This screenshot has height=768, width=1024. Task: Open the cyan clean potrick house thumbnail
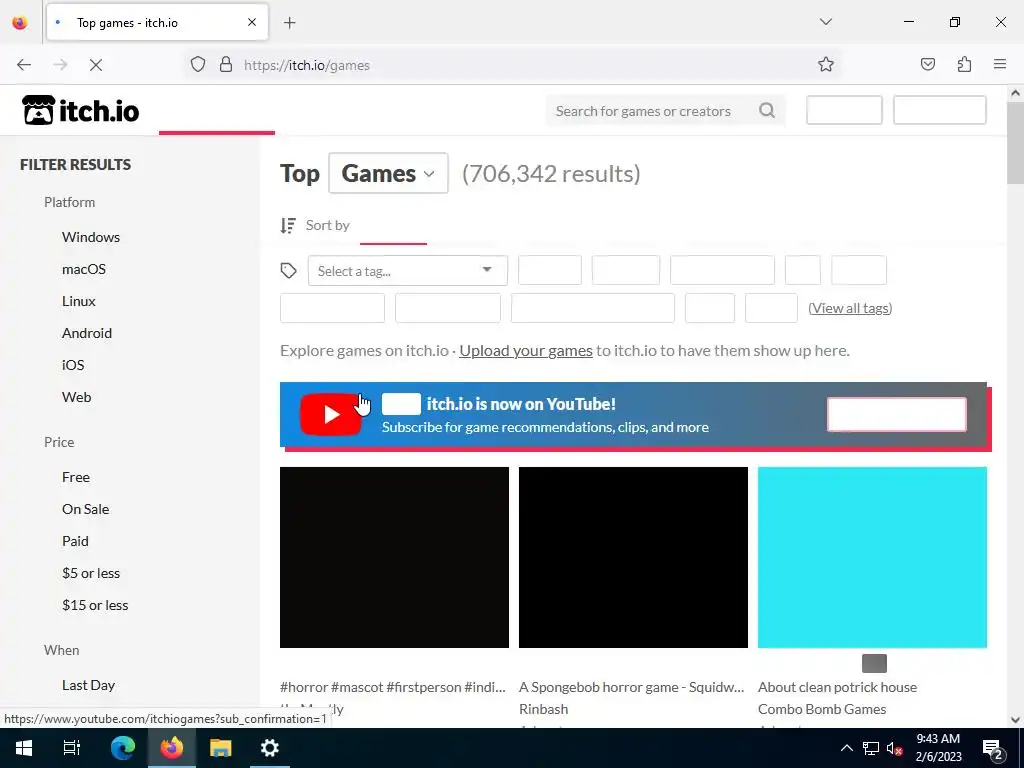pos(872,557)
